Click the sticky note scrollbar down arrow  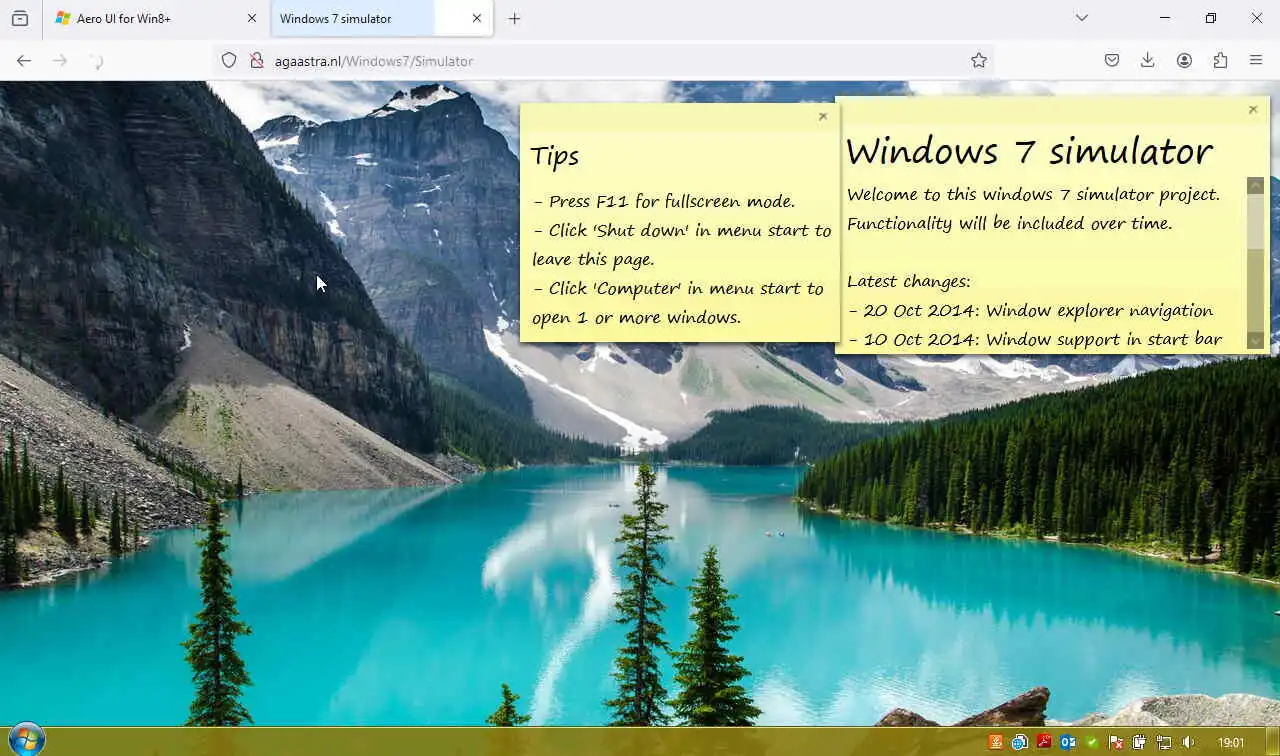coord(1256,341)
